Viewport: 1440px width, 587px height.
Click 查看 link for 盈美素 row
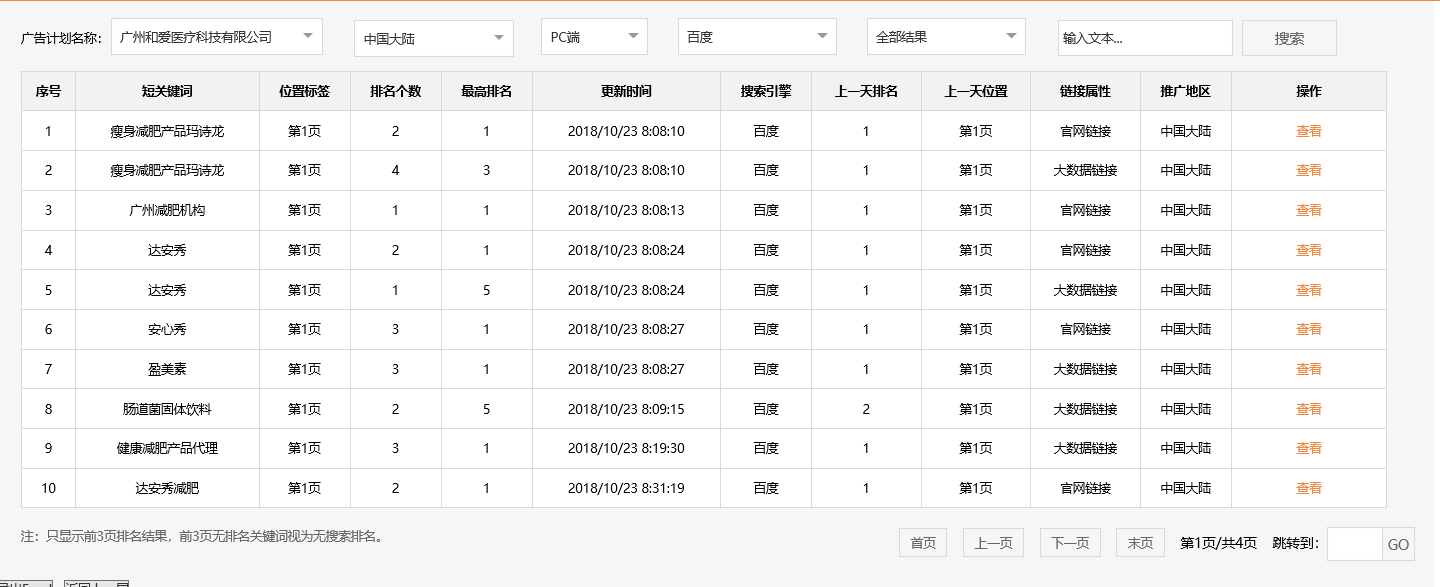(x=1308, y=369)
